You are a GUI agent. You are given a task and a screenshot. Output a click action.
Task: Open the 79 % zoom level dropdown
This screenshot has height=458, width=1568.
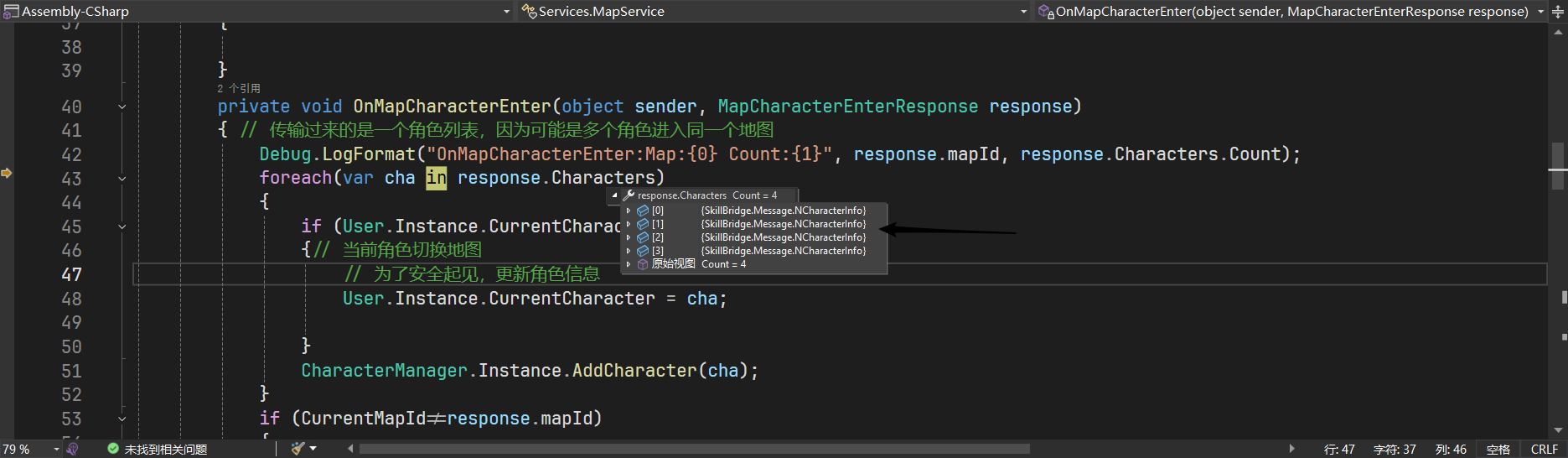click(x=56, y=449)
